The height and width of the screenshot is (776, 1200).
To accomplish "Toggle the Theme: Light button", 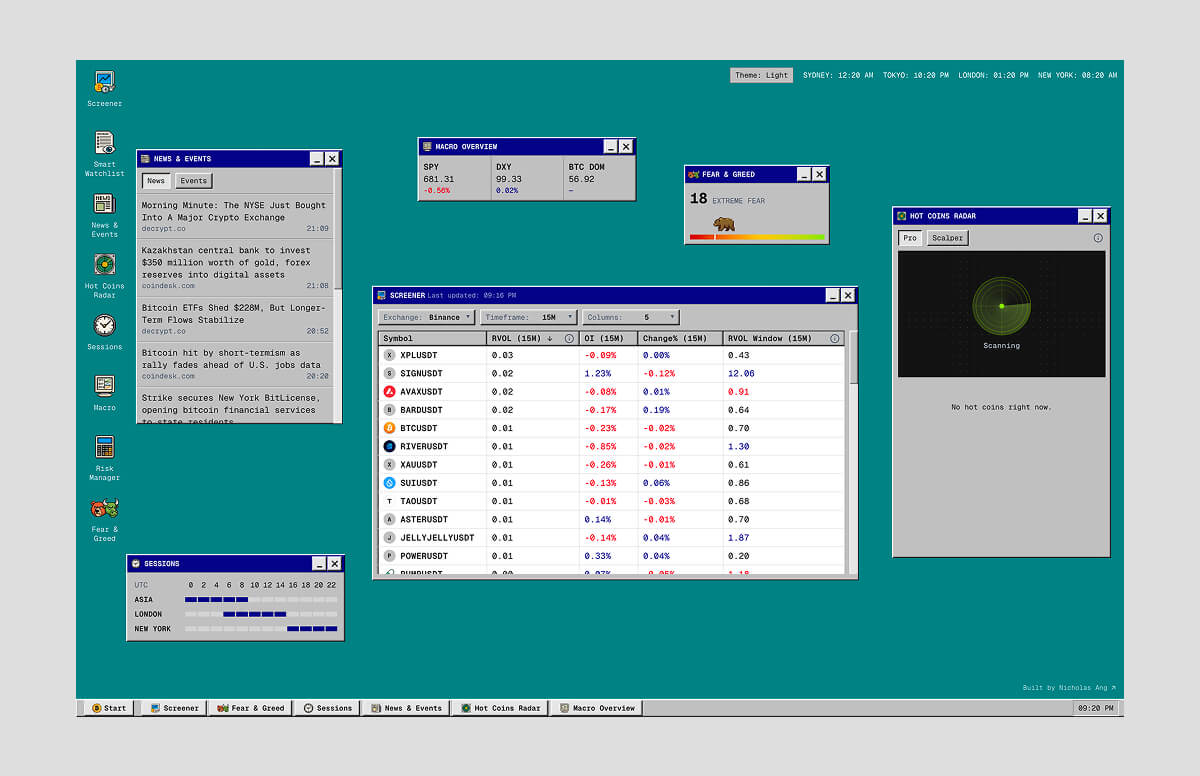I will (x=761, y=75).
